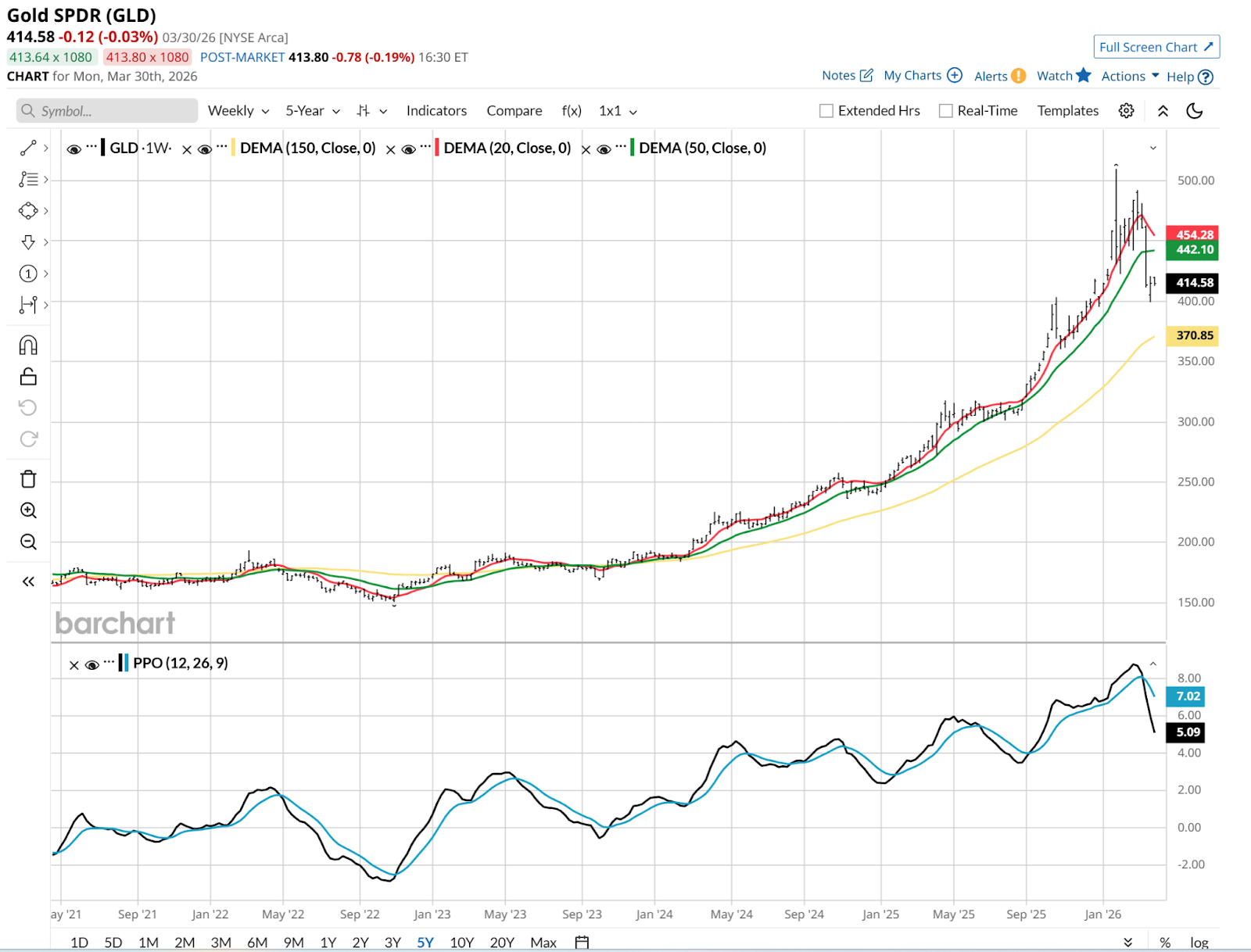Open the Actions dropdown menu
This screenshot has width=1251, height=952.
pos(1130,76)
